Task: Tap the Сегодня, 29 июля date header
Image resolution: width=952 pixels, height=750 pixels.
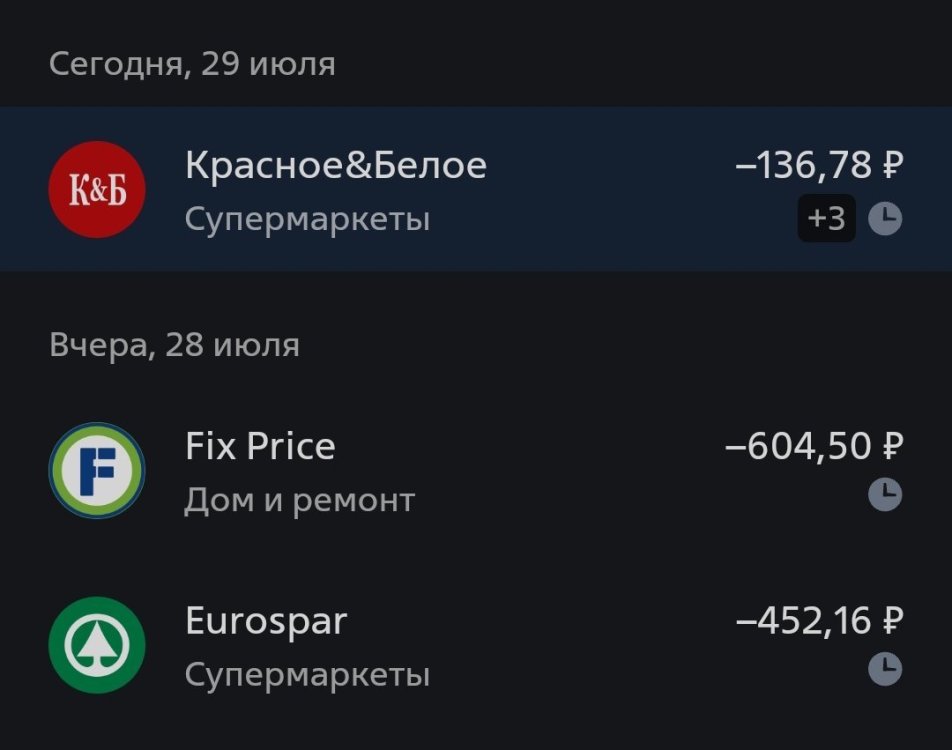Action: (x=192, y=65)
